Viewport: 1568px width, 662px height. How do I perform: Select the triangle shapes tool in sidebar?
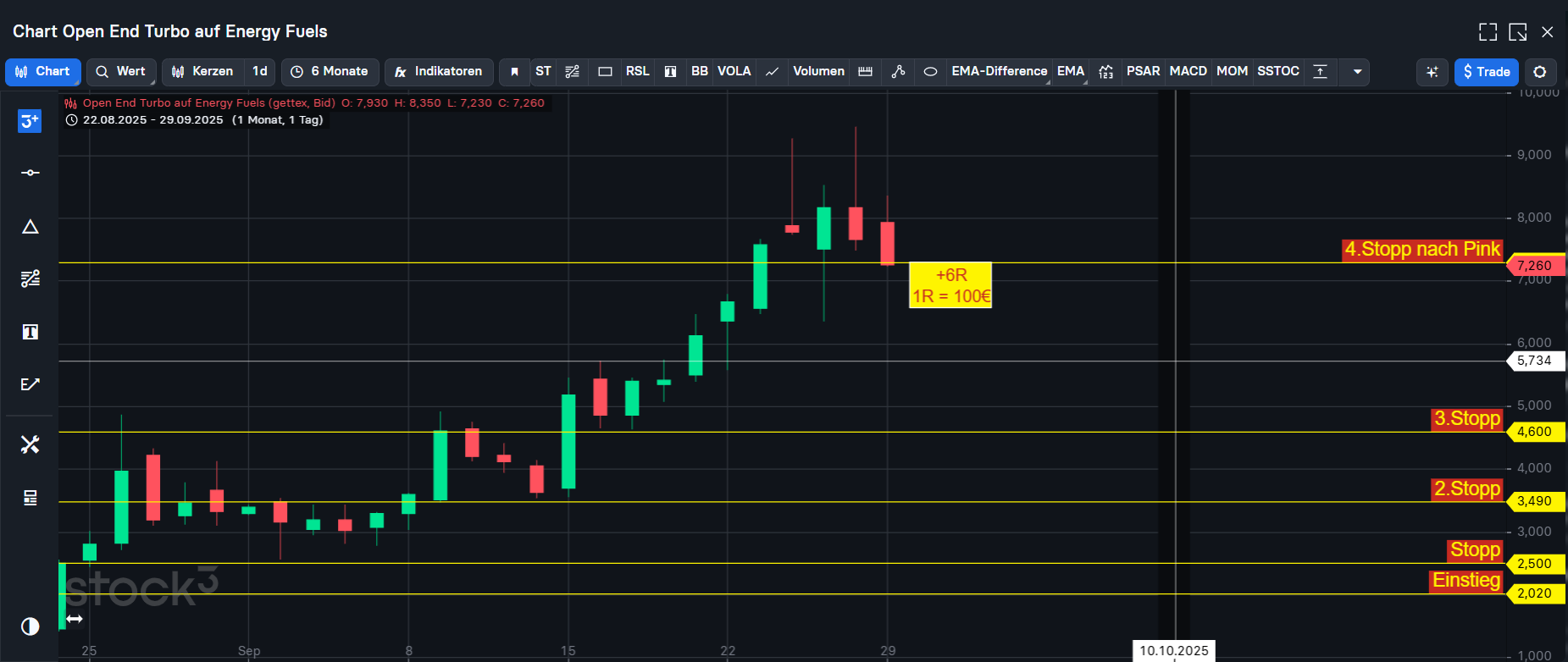30,227
